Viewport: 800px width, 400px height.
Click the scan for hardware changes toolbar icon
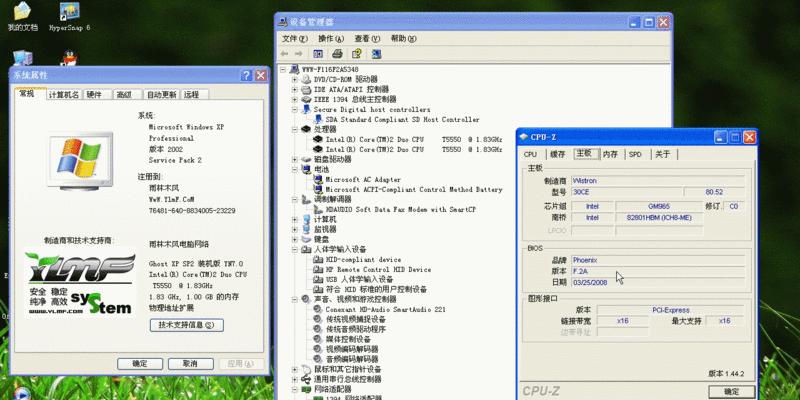[x=376, y=54]
